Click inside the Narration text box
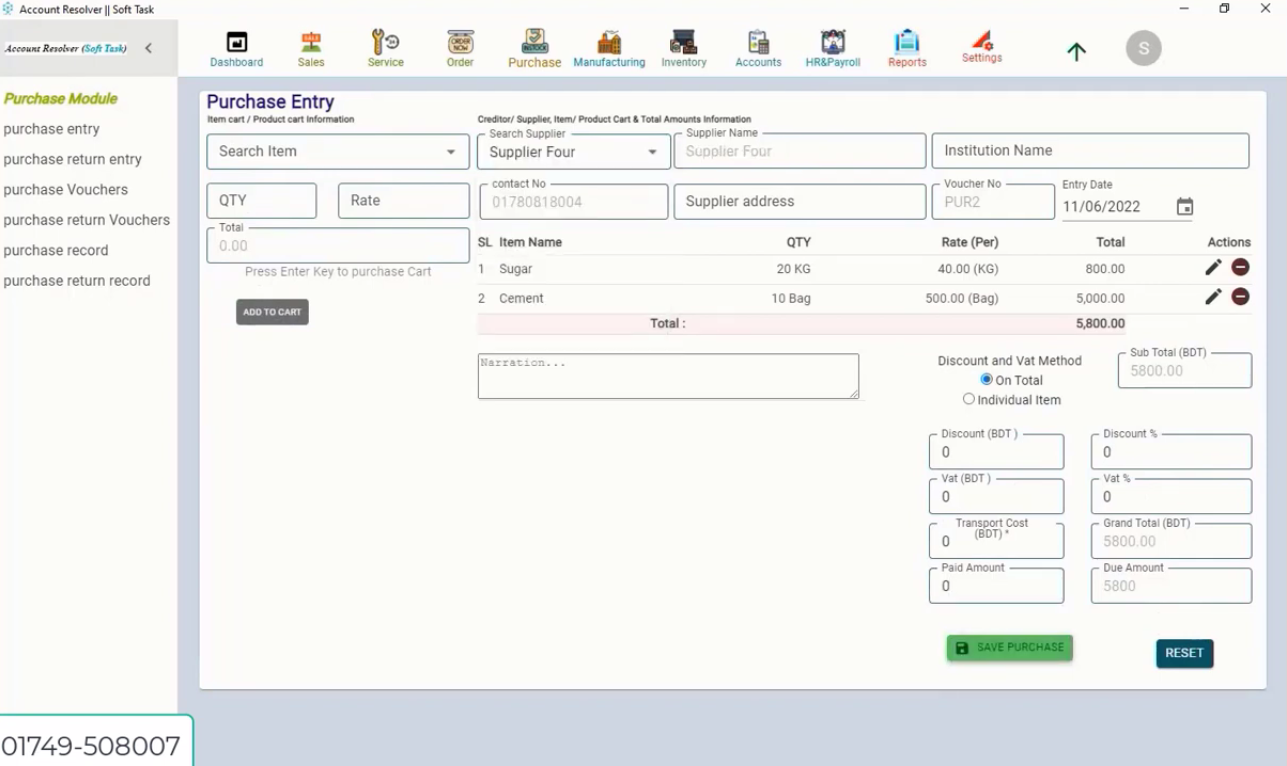1287x766 pixels. pyautogui.click(x=667, y=375)
